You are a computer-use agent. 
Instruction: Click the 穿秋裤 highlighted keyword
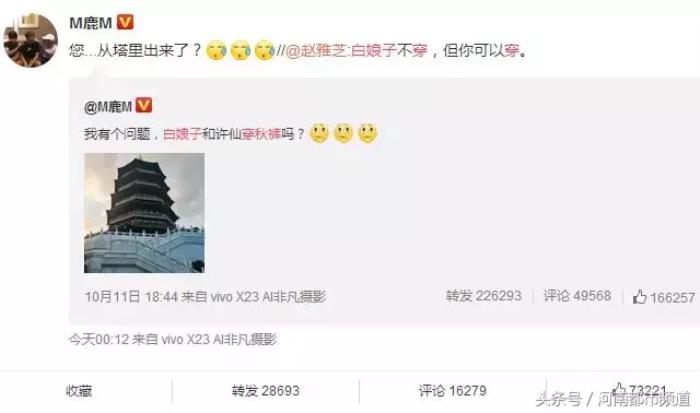(x=261, y=133)
